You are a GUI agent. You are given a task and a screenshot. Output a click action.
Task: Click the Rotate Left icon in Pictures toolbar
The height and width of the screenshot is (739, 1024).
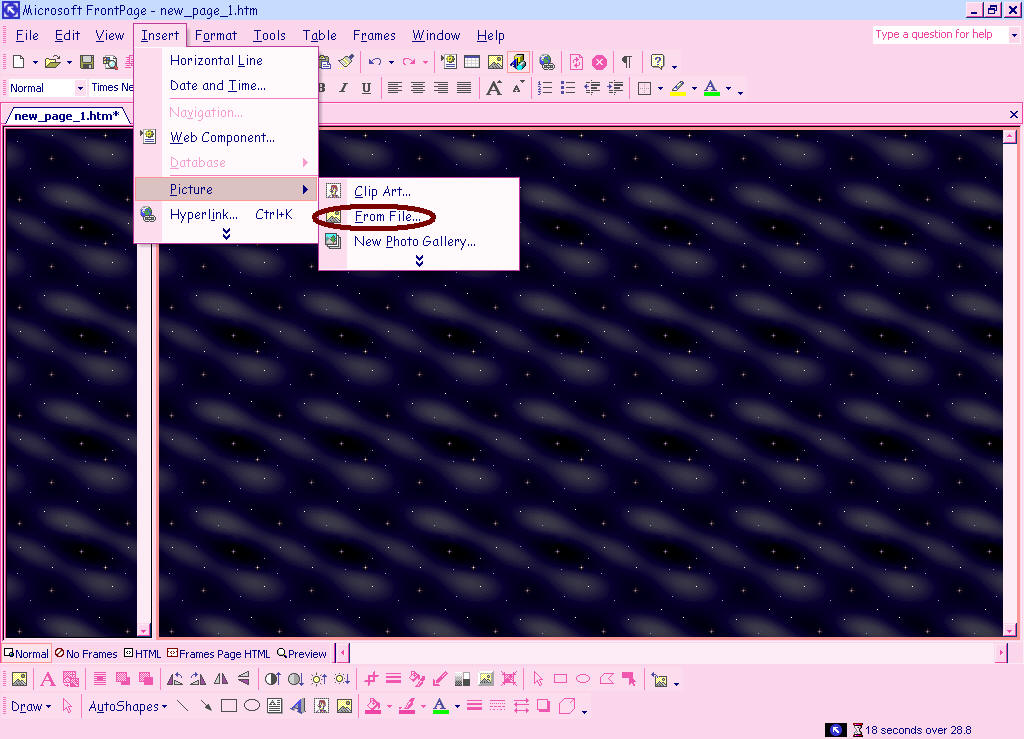174,679
